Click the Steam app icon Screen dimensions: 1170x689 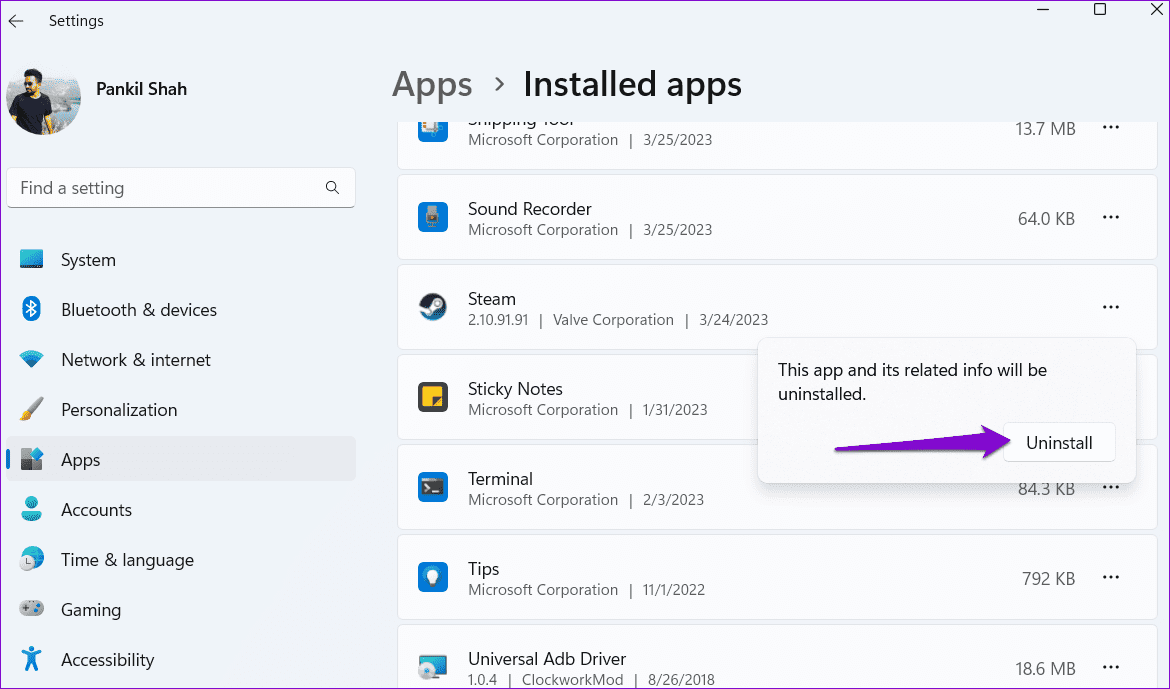[432, 307]
